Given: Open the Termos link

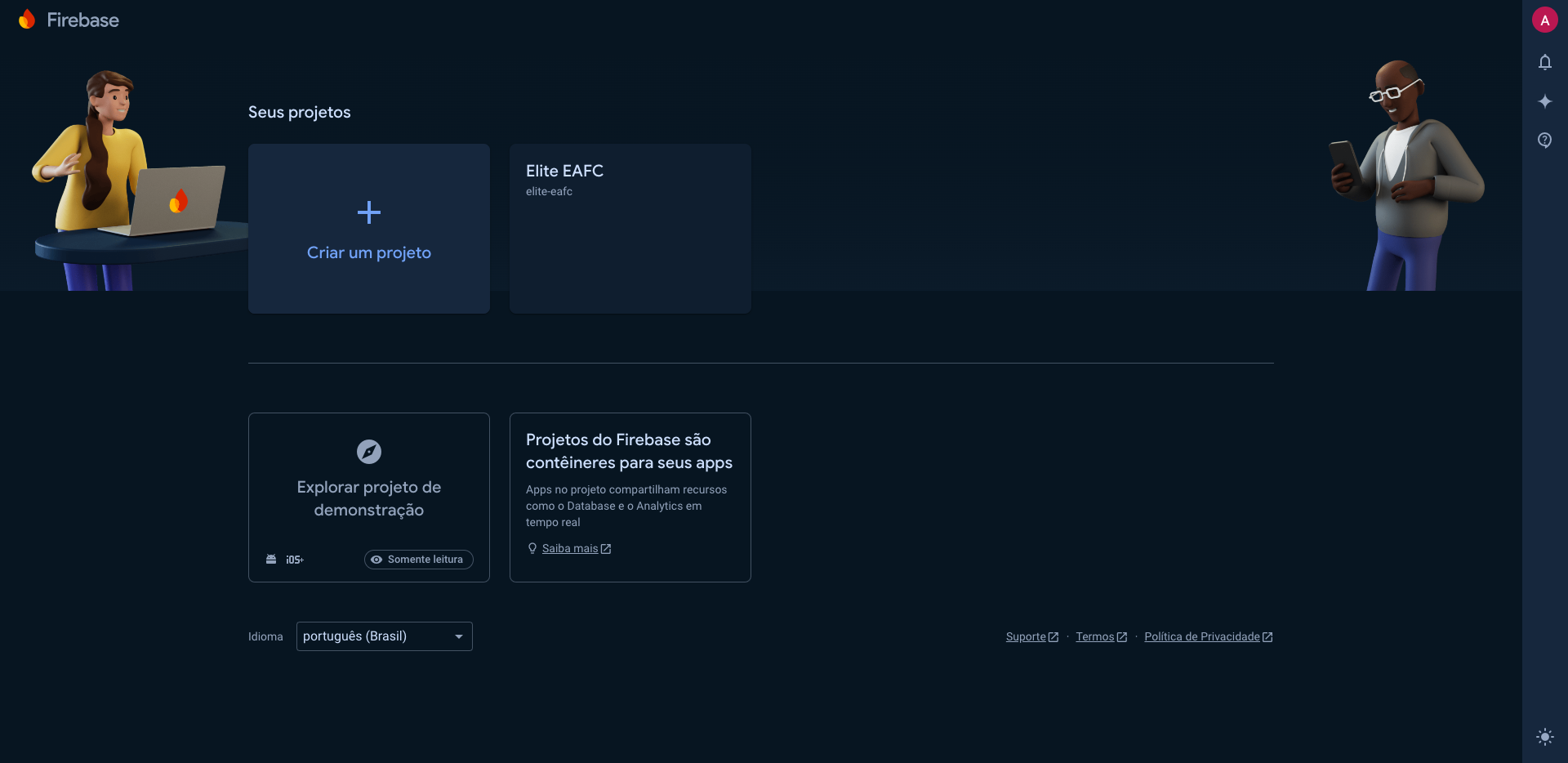Looking at the screenshot, I should tap(1094, 637).
